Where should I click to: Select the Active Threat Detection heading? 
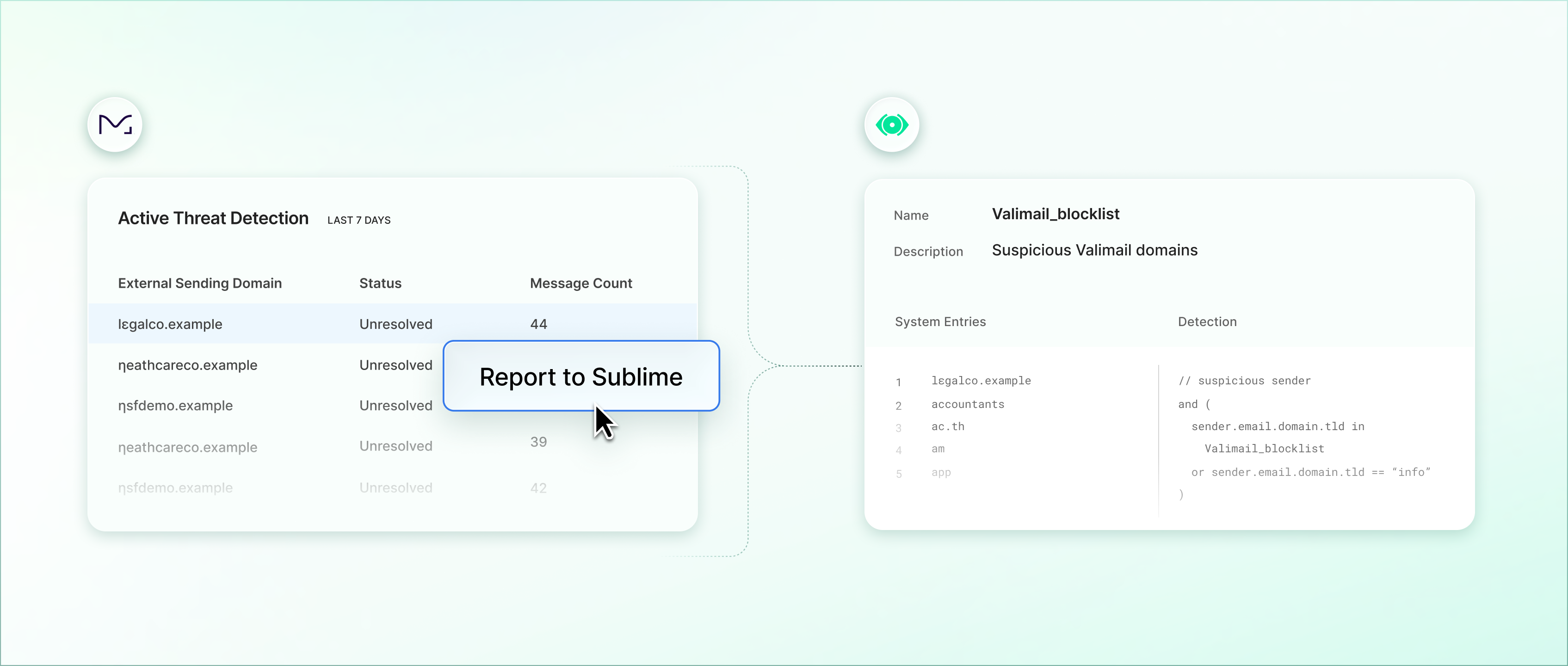click(213, 218)
